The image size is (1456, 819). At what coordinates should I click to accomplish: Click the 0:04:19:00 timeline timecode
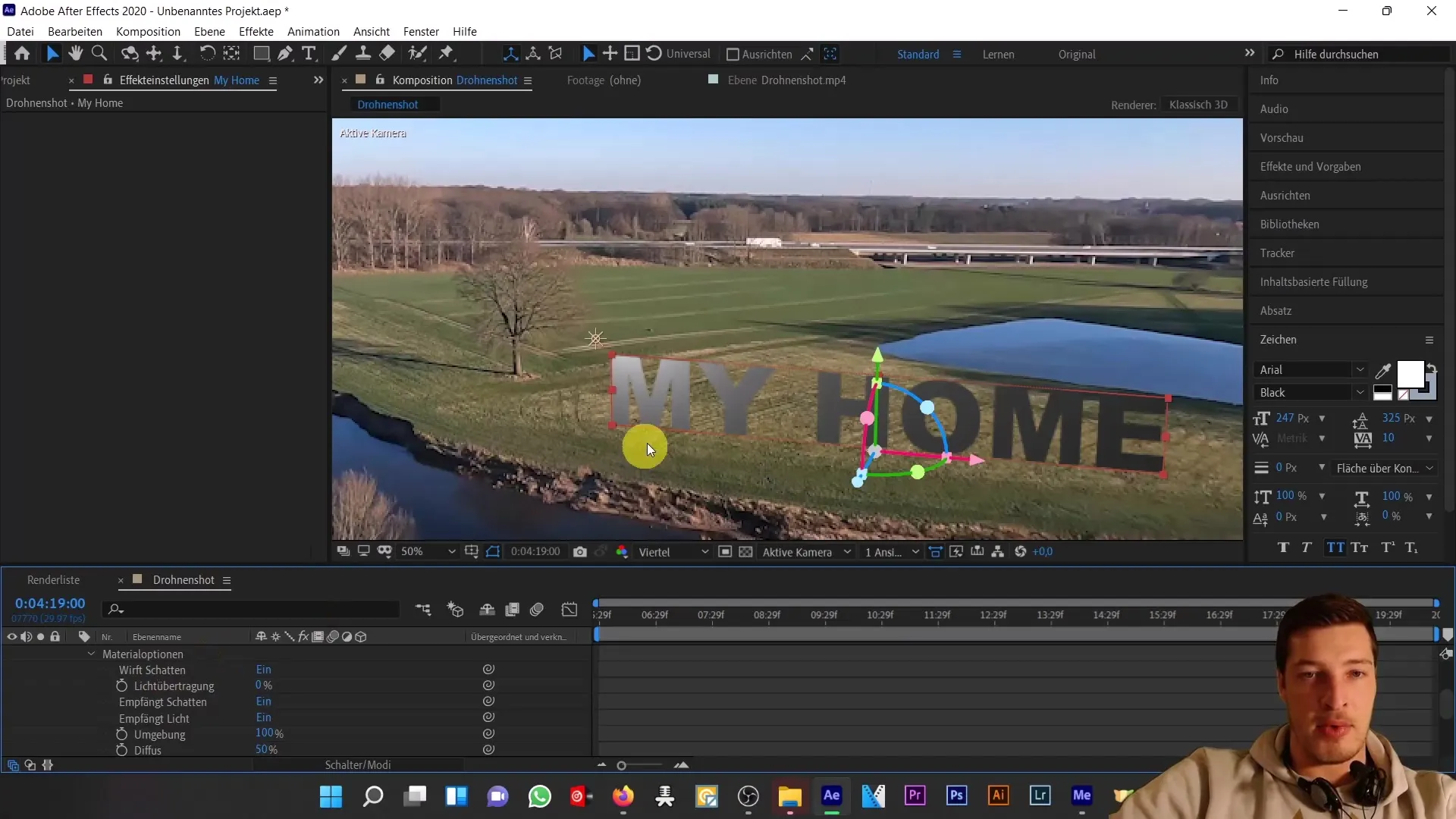coord(50,604)
